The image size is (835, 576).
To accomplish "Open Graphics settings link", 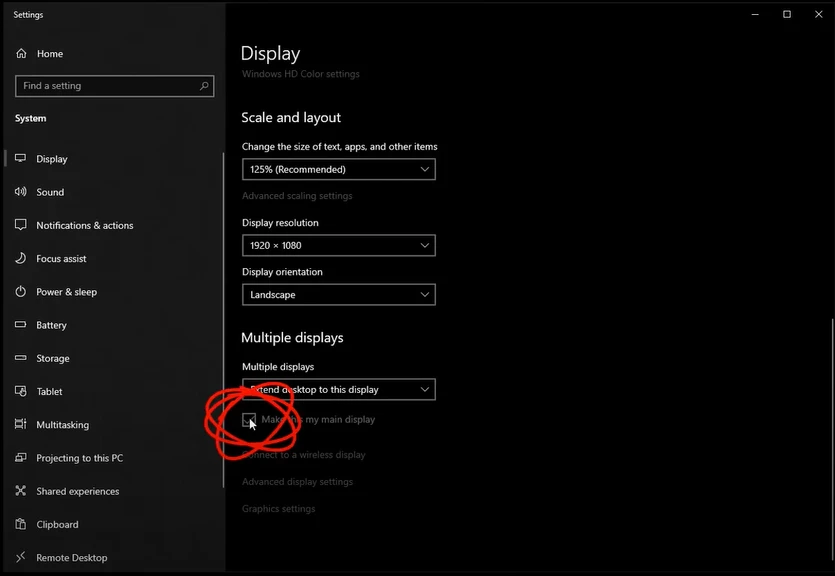I will pyautogui.click(x=279, y=508).
